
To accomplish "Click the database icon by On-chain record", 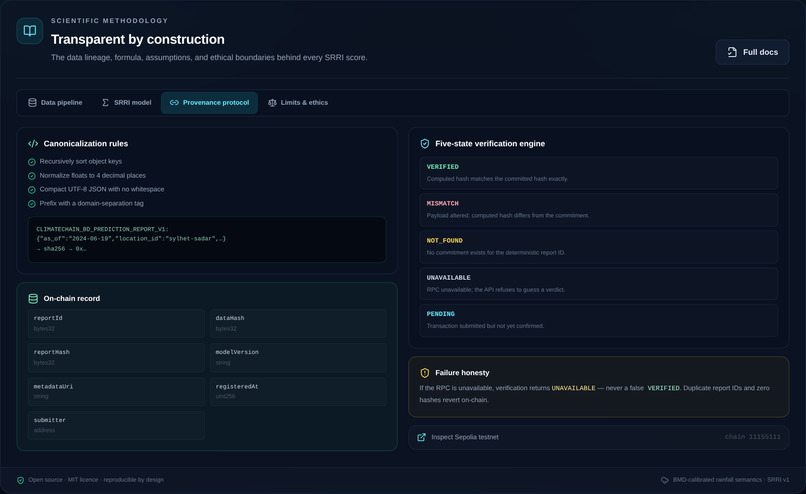I will point(33,299).
